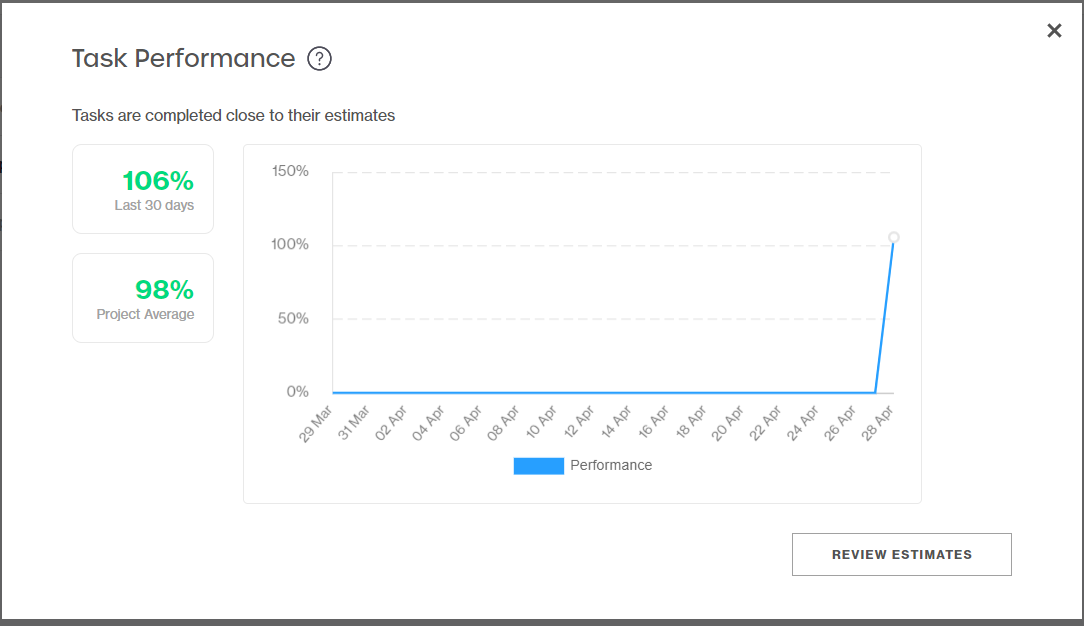This screenshot has width=1084, height=626.
Task: Click the Task Performance heading text
Action: pos(183,59)
